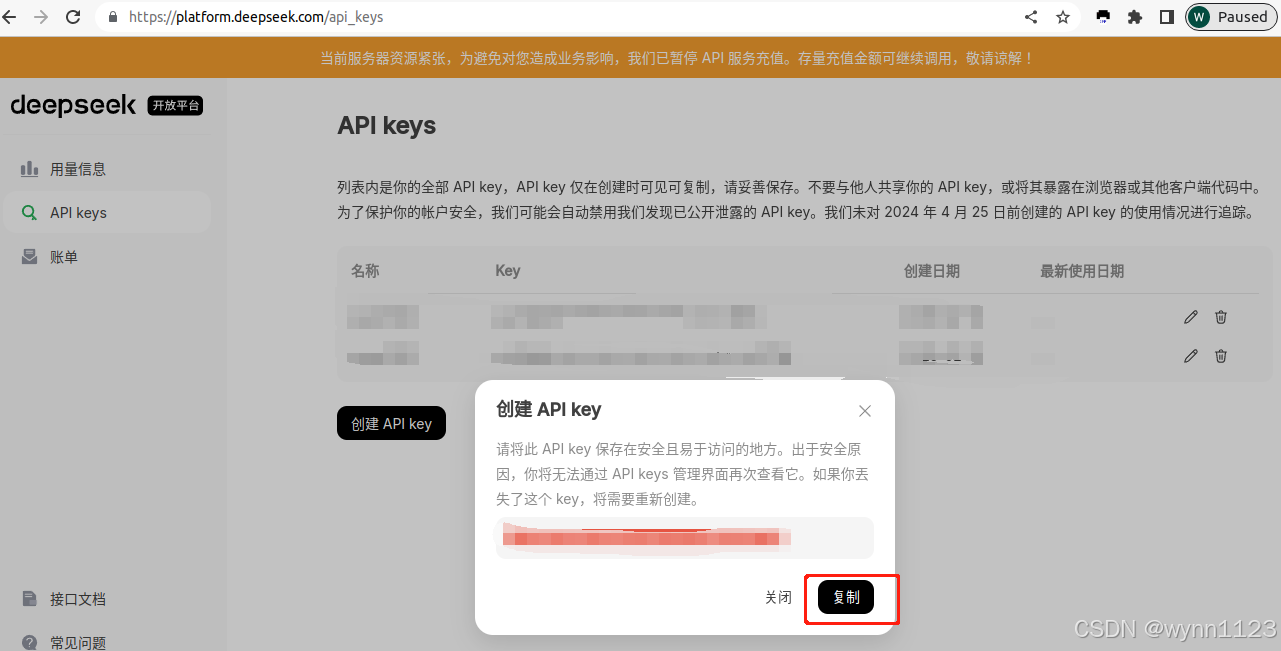Click the 创建日期 column header
1281x651 pixels.
[x=932, y=271]
